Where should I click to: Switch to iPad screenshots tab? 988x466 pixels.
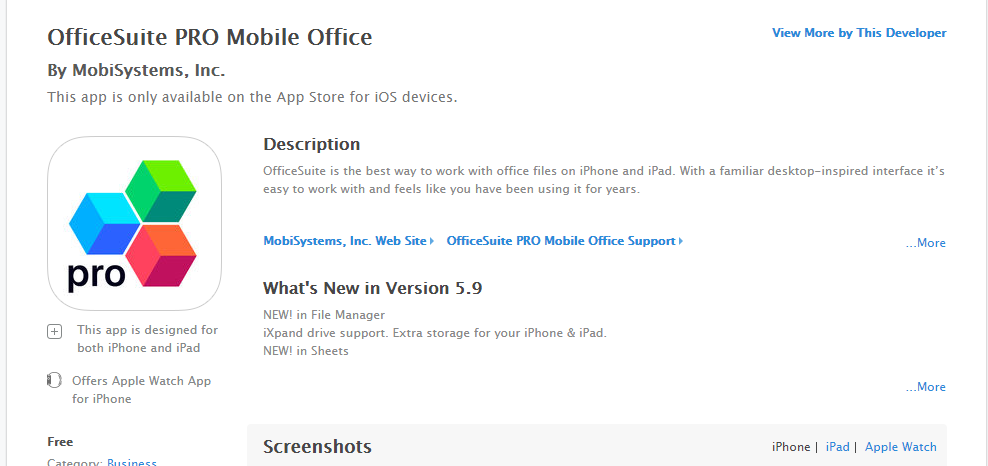click(x=837, y=446)
